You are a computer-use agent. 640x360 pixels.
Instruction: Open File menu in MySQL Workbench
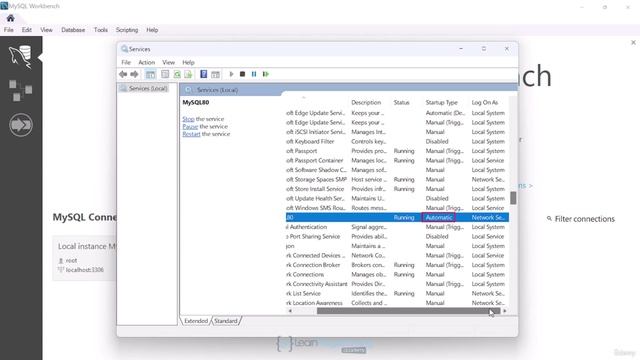[9, 30]
